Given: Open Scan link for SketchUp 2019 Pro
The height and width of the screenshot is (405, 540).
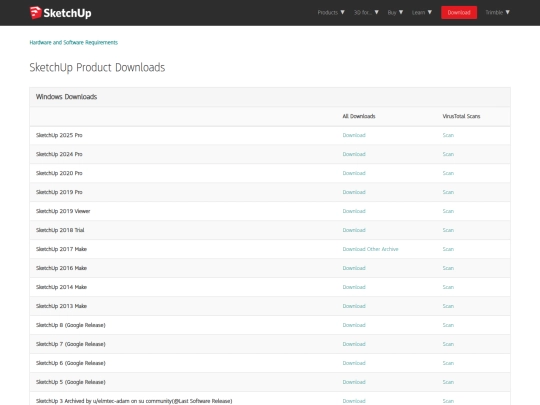Looking at the screenshot, I should (448, 192).
